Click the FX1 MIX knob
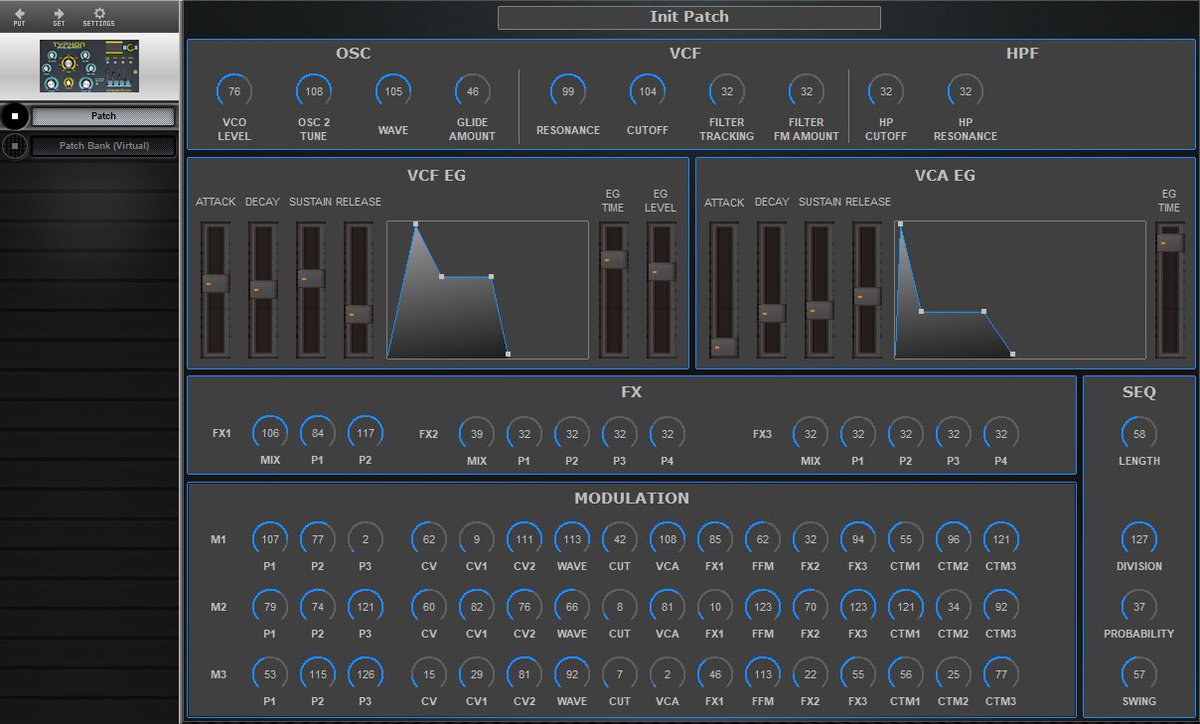Viewport: 1200px width, 724px height. [270, 434]
